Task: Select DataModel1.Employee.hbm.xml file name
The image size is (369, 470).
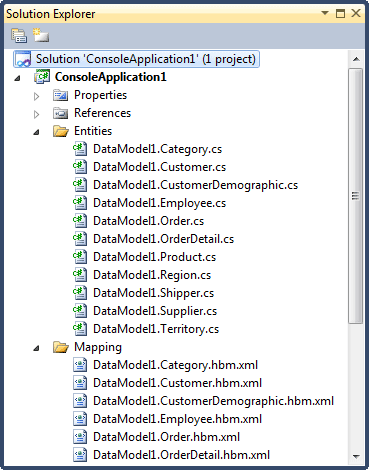Action: pyautogui.click(x=177, y=419)
